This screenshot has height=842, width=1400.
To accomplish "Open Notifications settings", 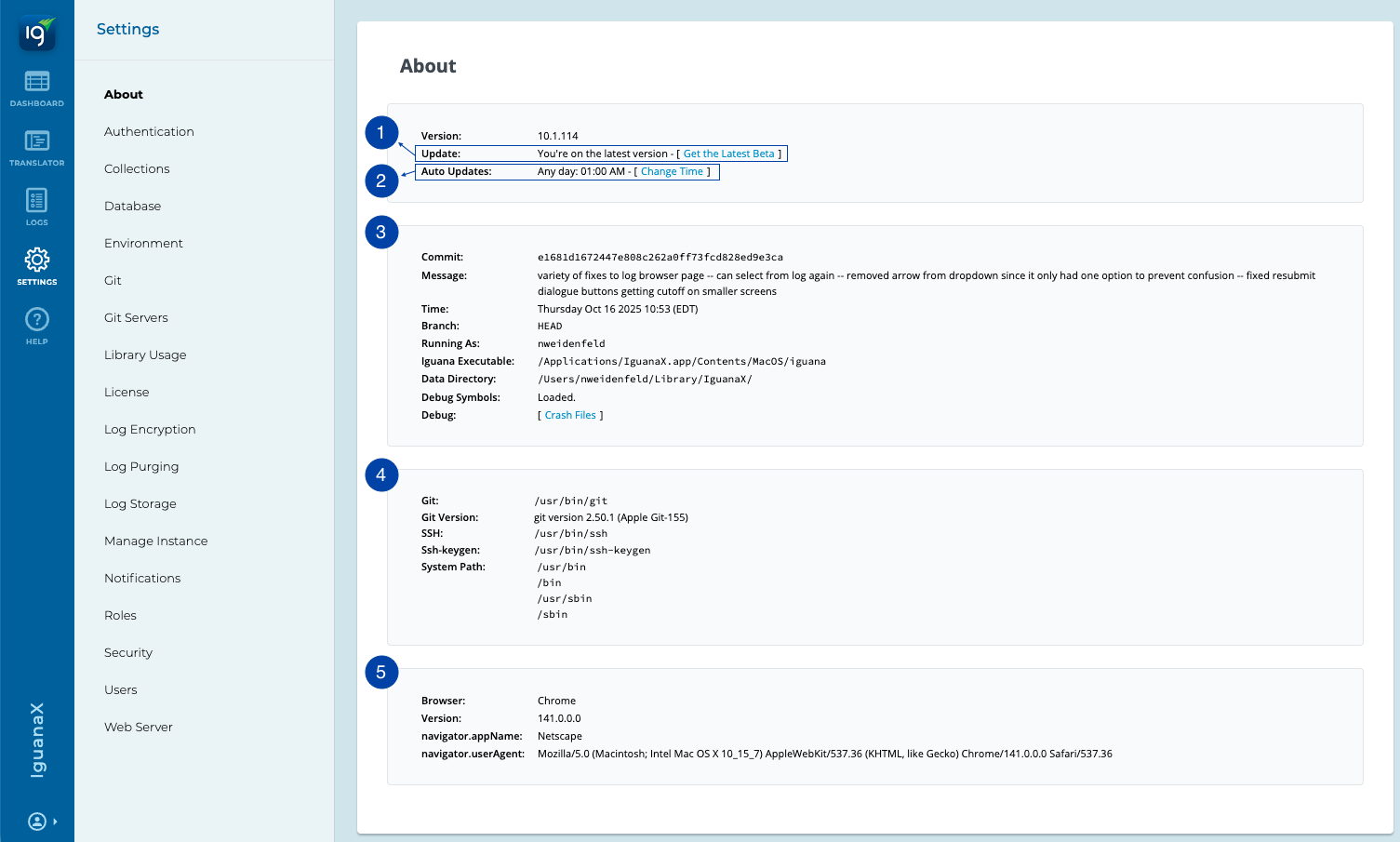I will (x=142, y=579).
